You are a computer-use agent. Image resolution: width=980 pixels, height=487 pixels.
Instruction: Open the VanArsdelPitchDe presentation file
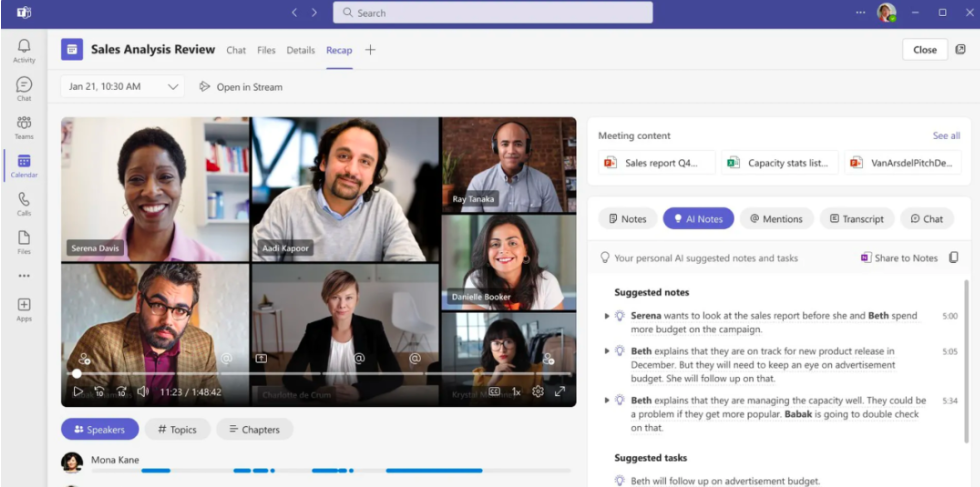tap(902, 163)
